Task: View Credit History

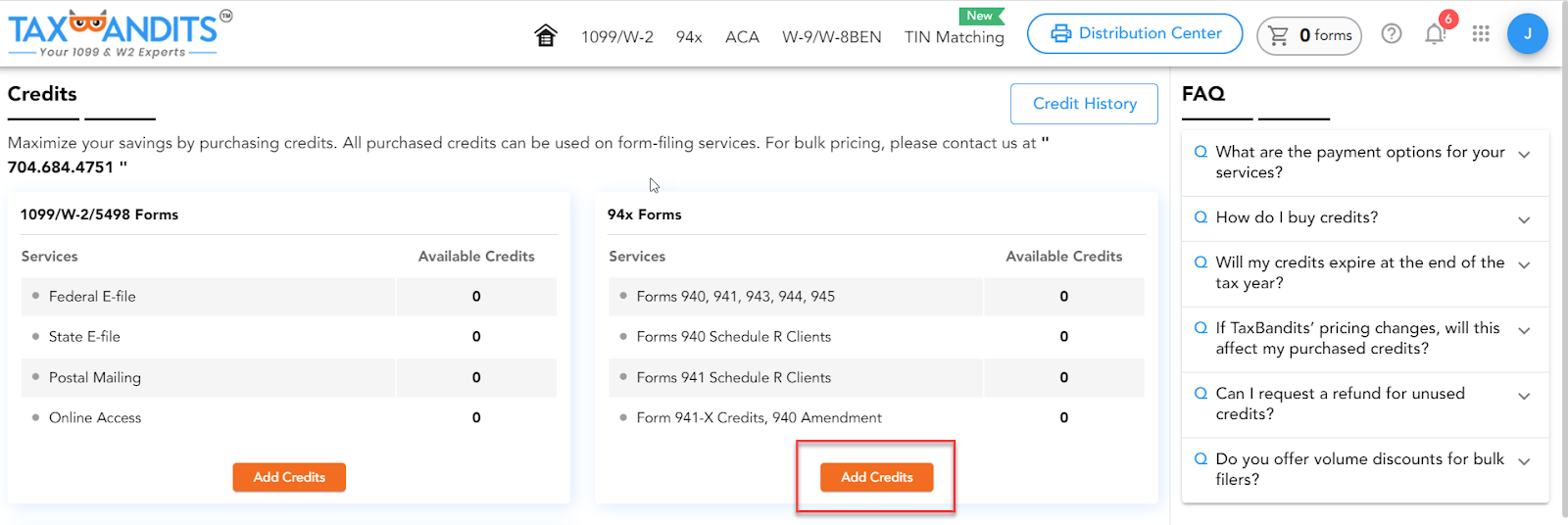Action: point(1084,104)
